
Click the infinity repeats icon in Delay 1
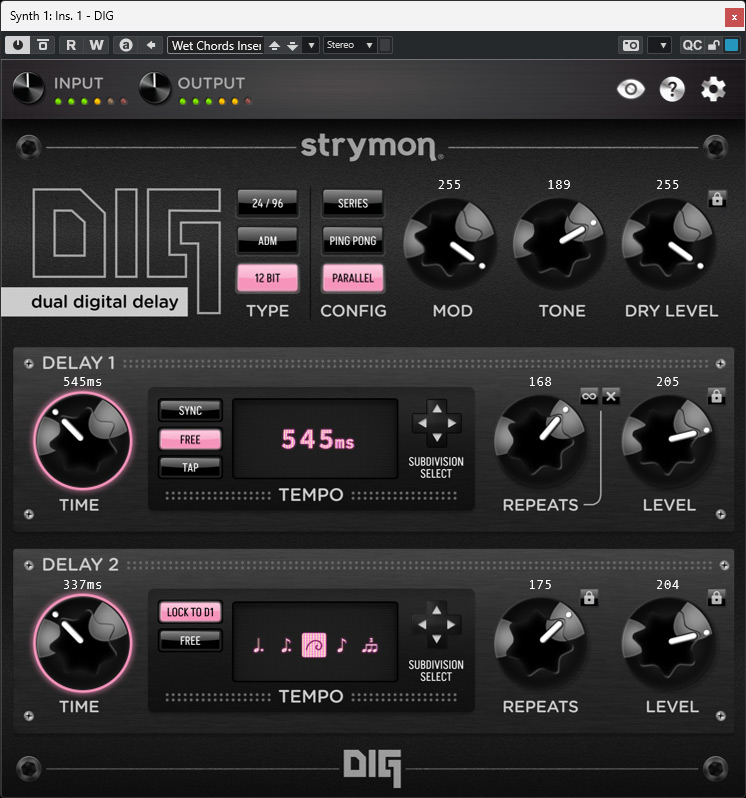[589, 396]
